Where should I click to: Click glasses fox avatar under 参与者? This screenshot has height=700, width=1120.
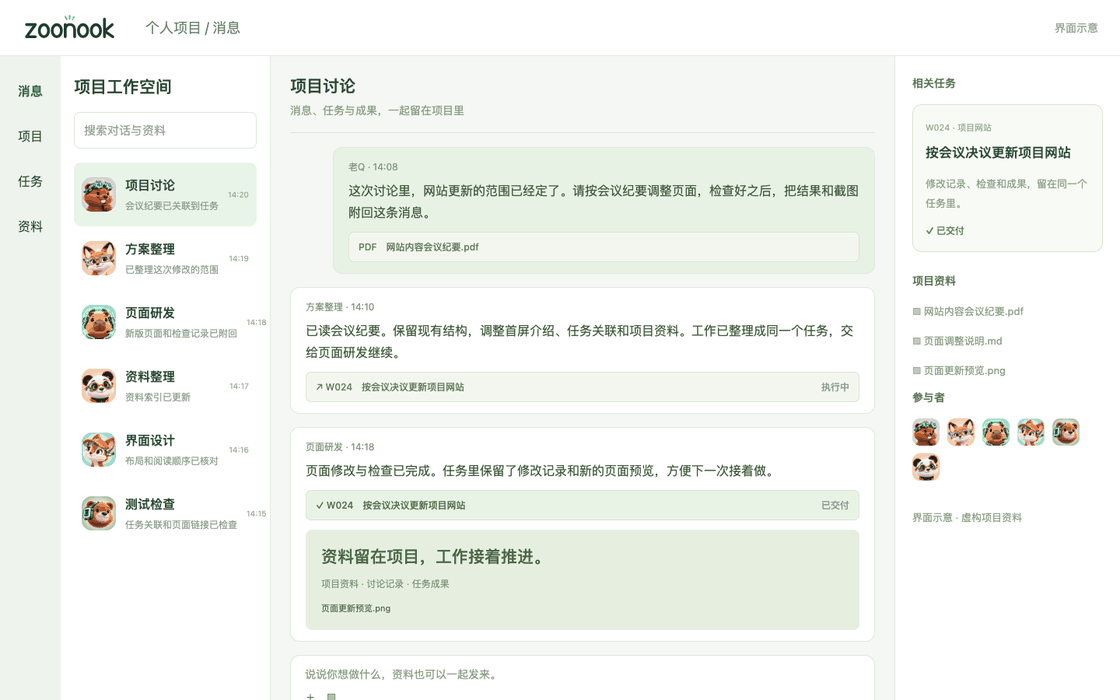click(x=961, y=432)
